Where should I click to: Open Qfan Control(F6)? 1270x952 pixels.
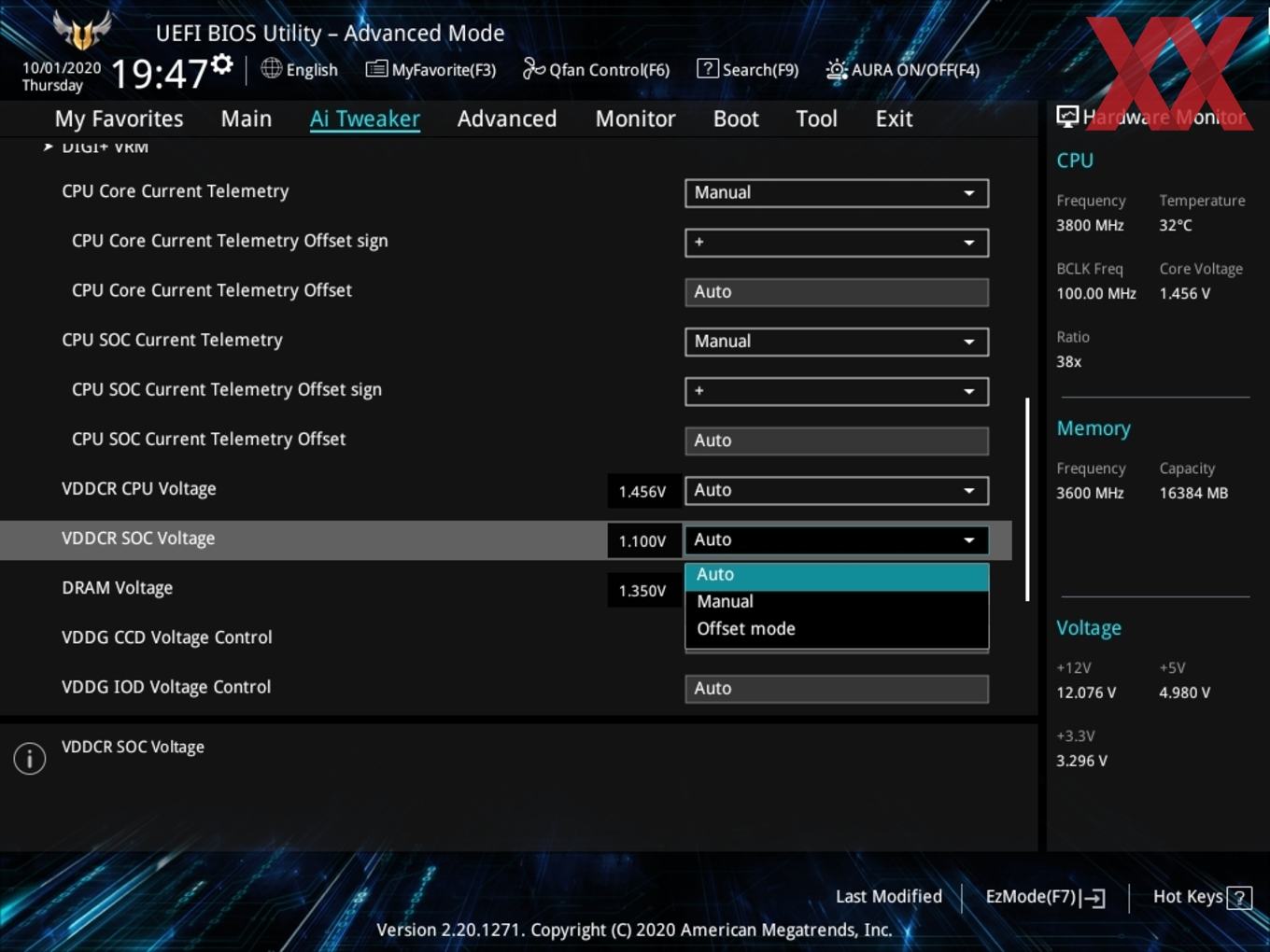click(x=596, y=70)
